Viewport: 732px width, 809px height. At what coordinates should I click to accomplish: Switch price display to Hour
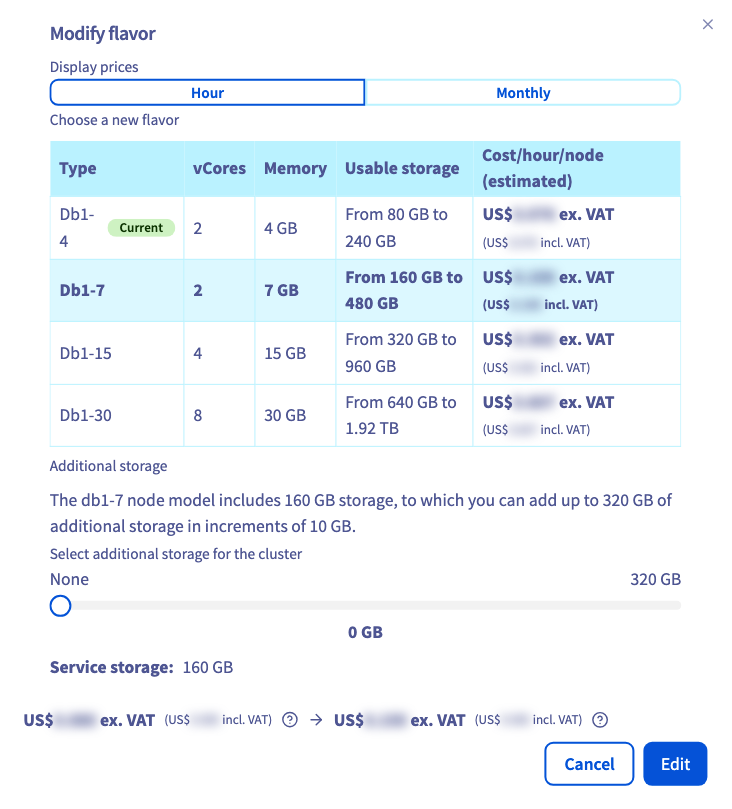point(207,93)
